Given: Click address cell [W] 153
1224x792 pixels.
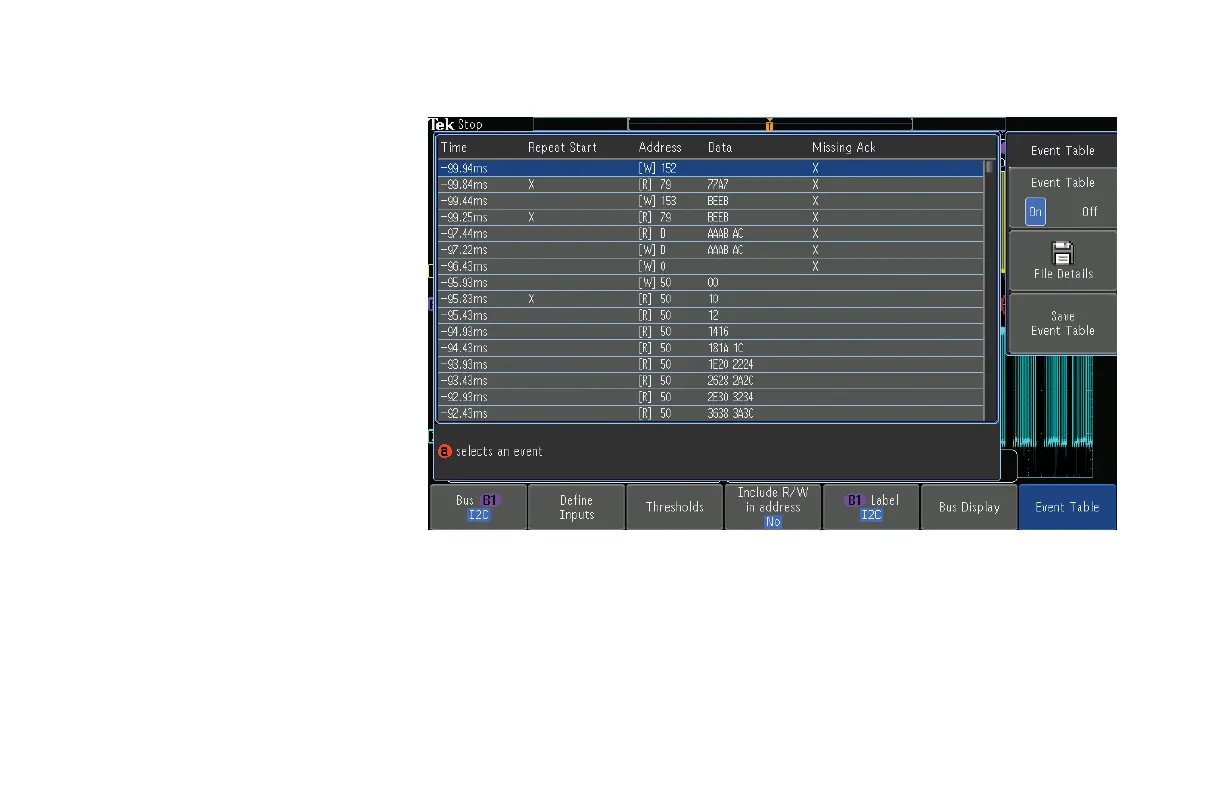Looking at the screenshot, I should (x=657, y=201).
